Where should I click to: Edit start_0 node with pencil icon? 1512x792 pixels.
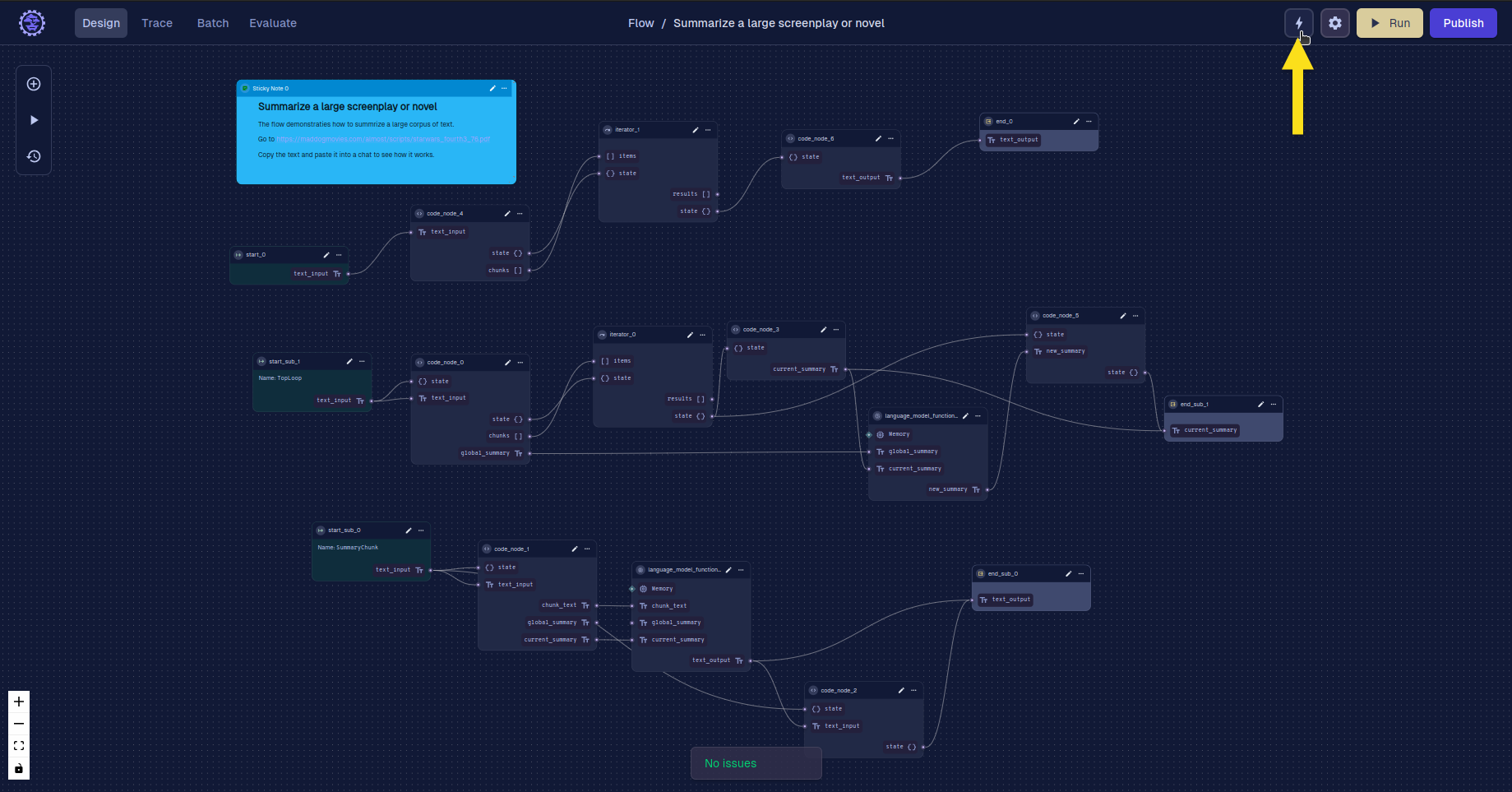(x=326, y=255)
